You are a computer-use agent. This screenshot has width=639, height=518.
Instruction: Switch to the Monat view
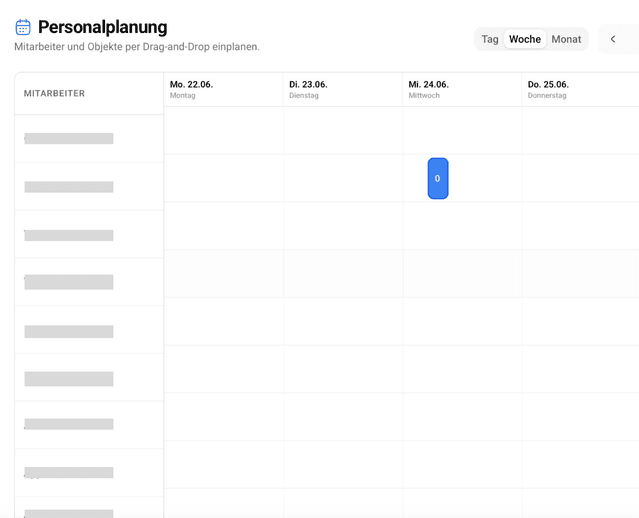point(566,39)
